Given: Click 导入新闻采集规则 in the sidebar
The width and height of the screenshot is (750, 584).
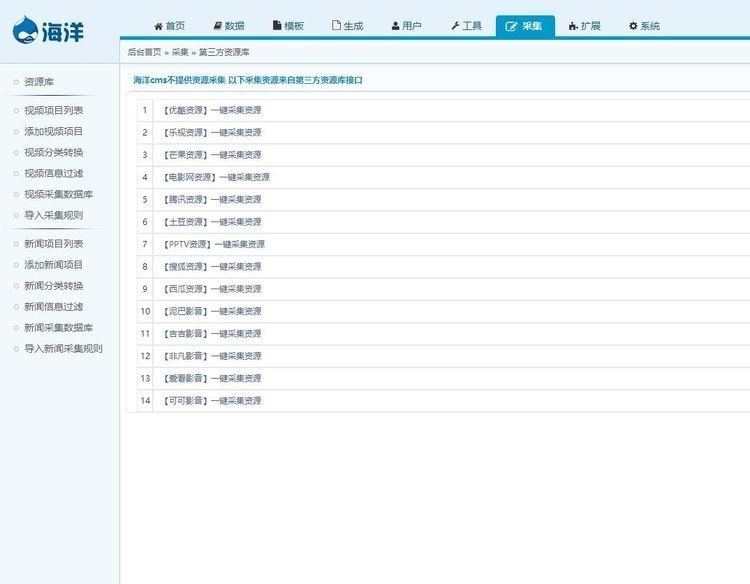Looking at the screenshot, I should coord(63,349).
